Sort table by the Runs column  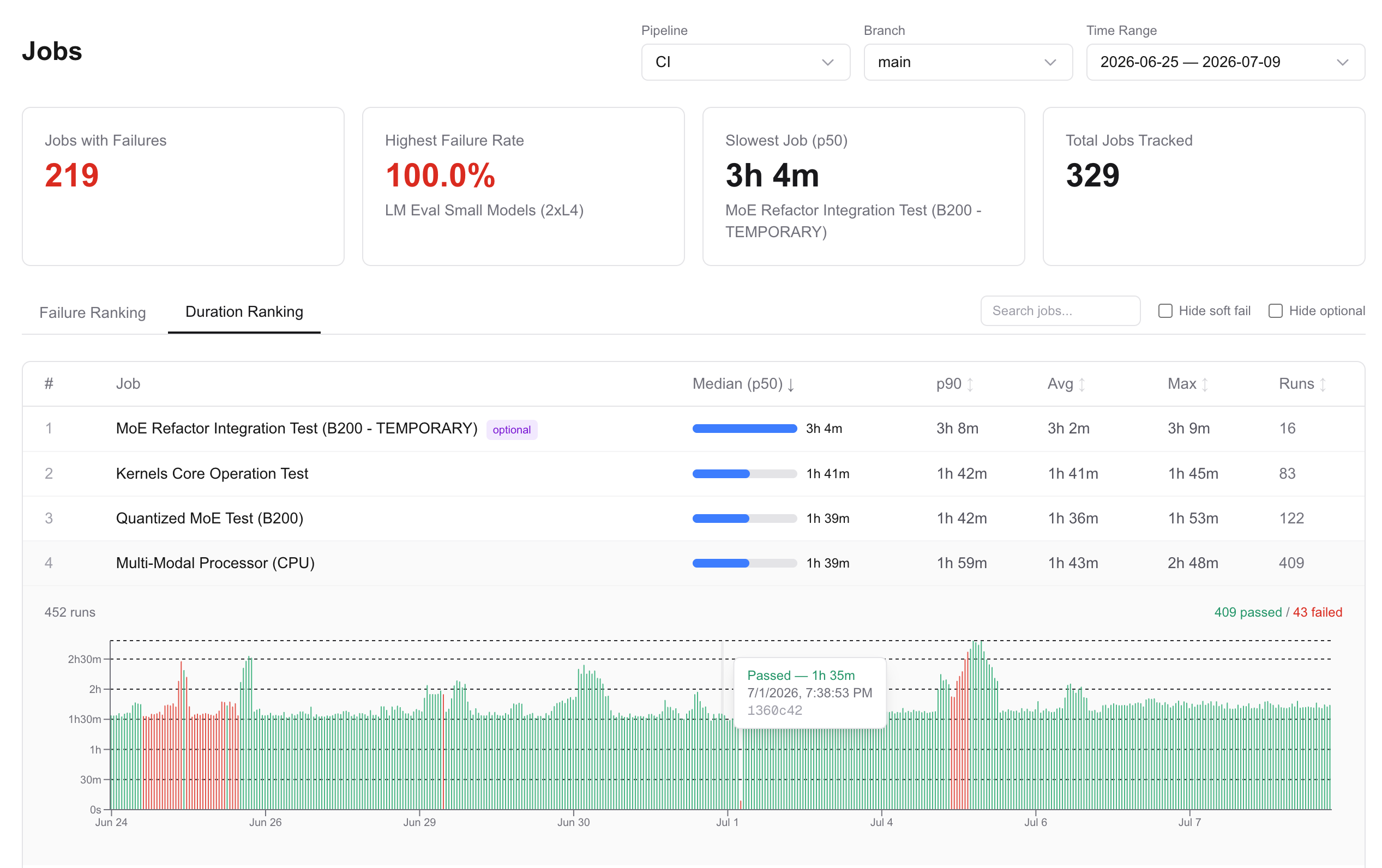pos(1302,384)
